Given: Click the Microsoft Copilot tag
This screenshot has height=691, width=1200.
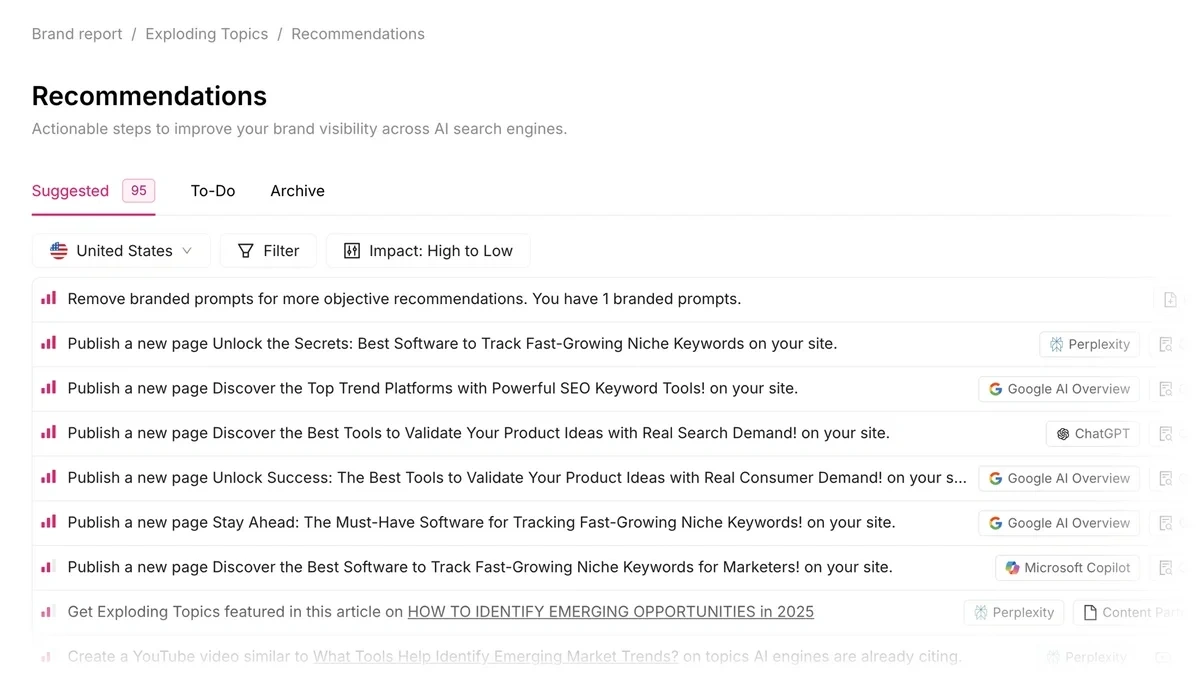Looking at the screenshot, I should pyautogui.click(x=1068, y=568).
